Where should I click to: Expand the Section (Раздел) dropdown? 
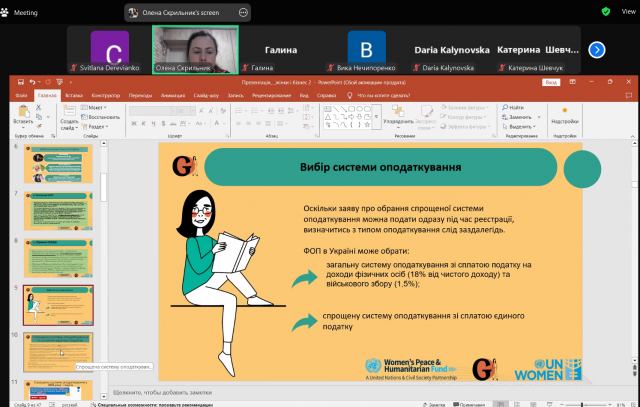click(x=98, y=127)
